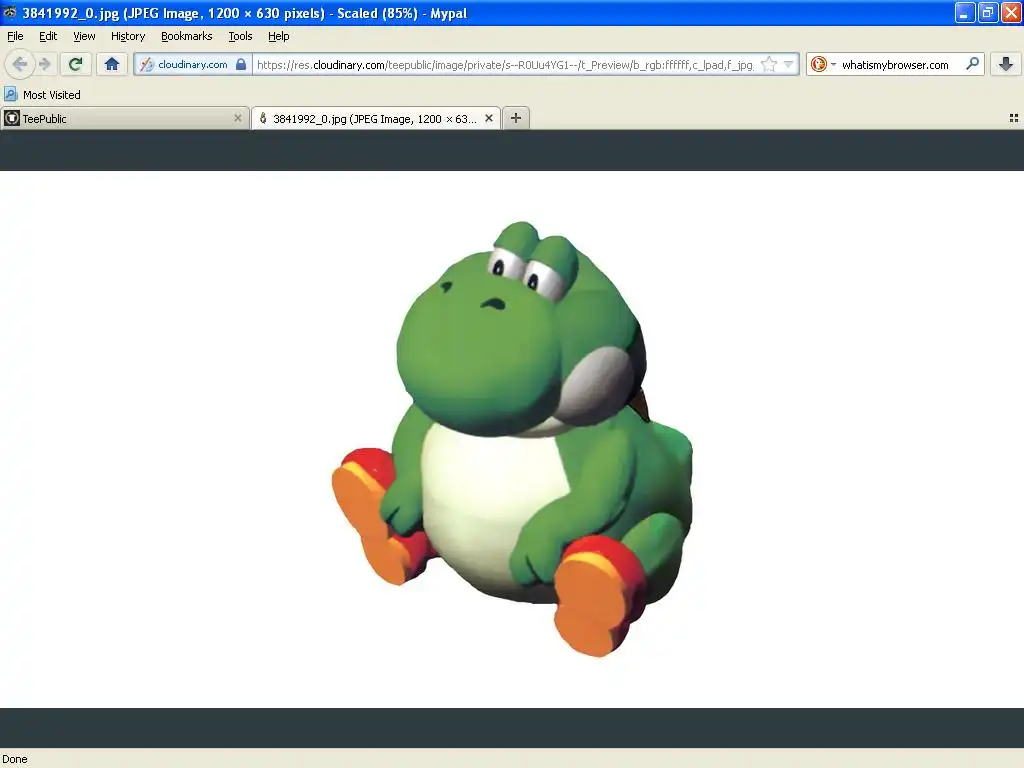Go forward with the Forward arrow button

[45, 64]
